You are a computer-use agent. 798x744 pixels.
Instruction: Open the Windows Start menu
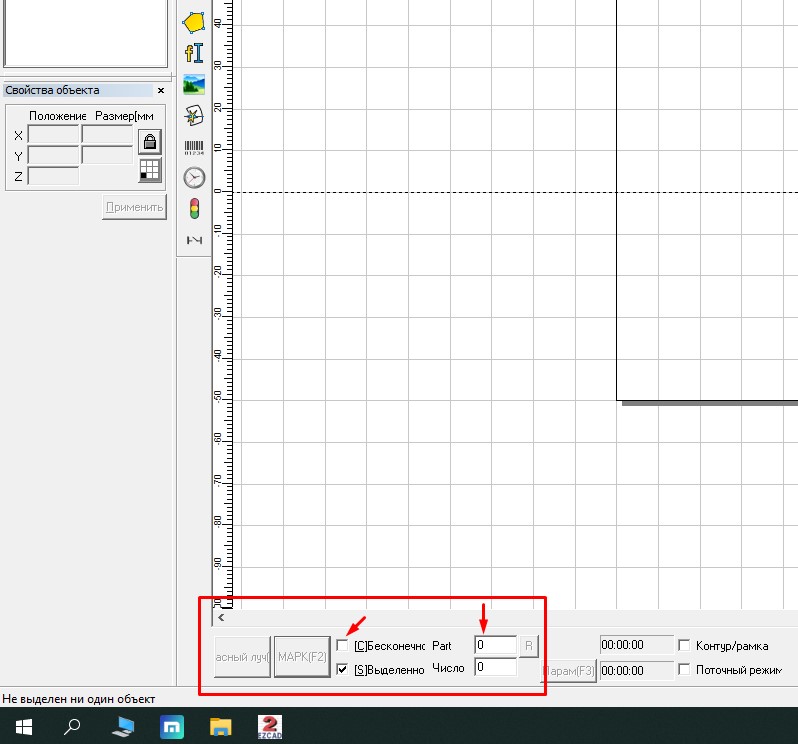tap(22, 727)
